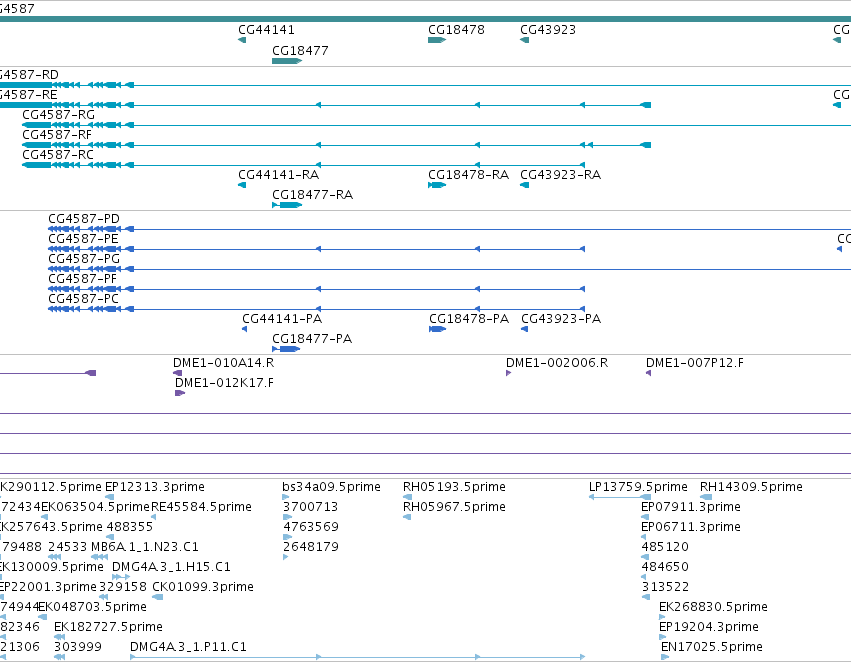Click the 303999 feature label
Screen dimensions: 851x662
click(x=78, y=647)
